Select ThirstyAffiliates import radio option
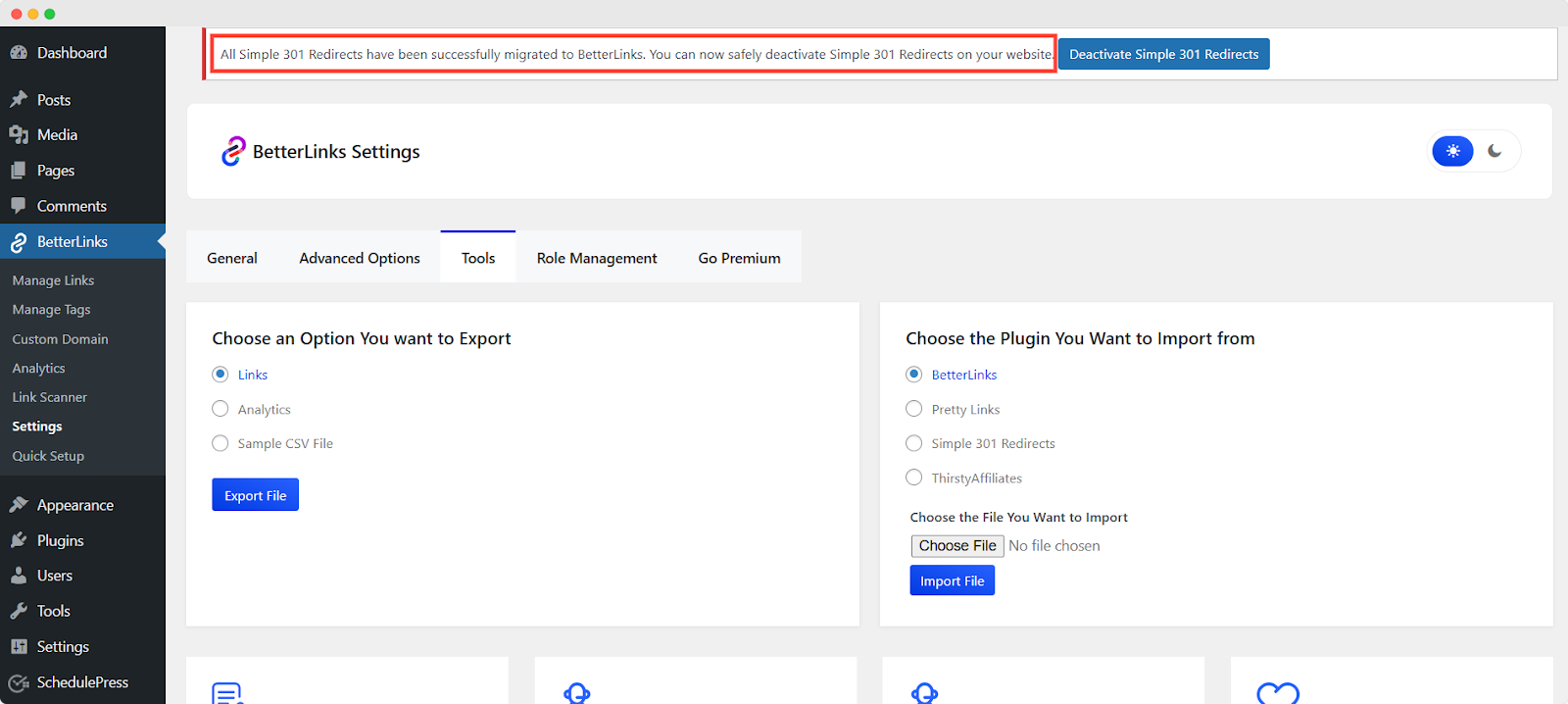 coord(914,478)
